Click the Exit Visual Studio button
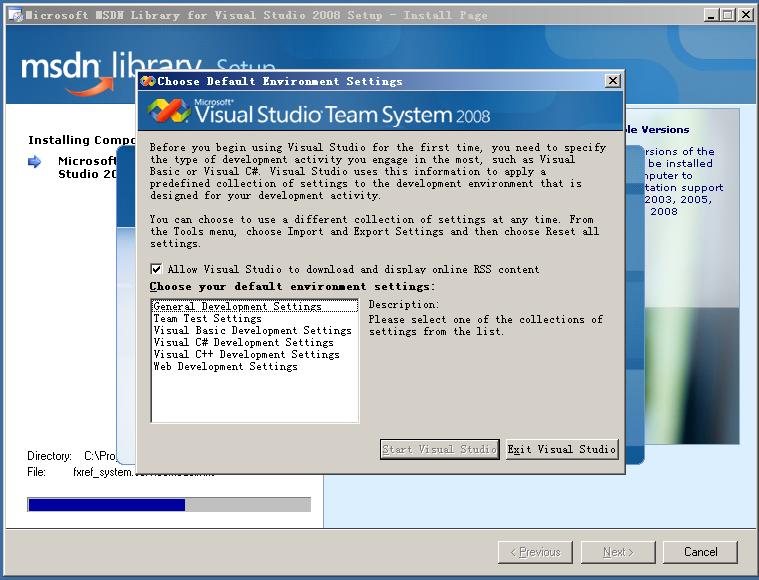Image resolution: width=759 pixels, height=580 pixels. pyautogui.click(x=562, y=449)
